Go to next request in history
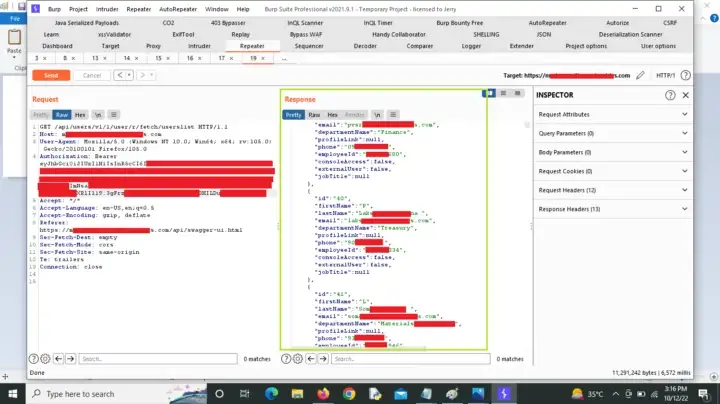The height and width of the screenshot is (404, 720). [x=142, y=75]
